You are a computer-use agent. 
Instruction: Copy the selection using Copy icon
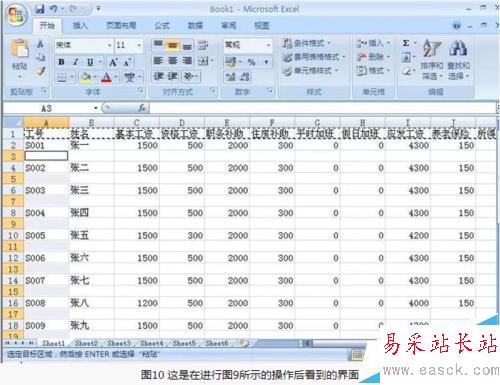40,57
